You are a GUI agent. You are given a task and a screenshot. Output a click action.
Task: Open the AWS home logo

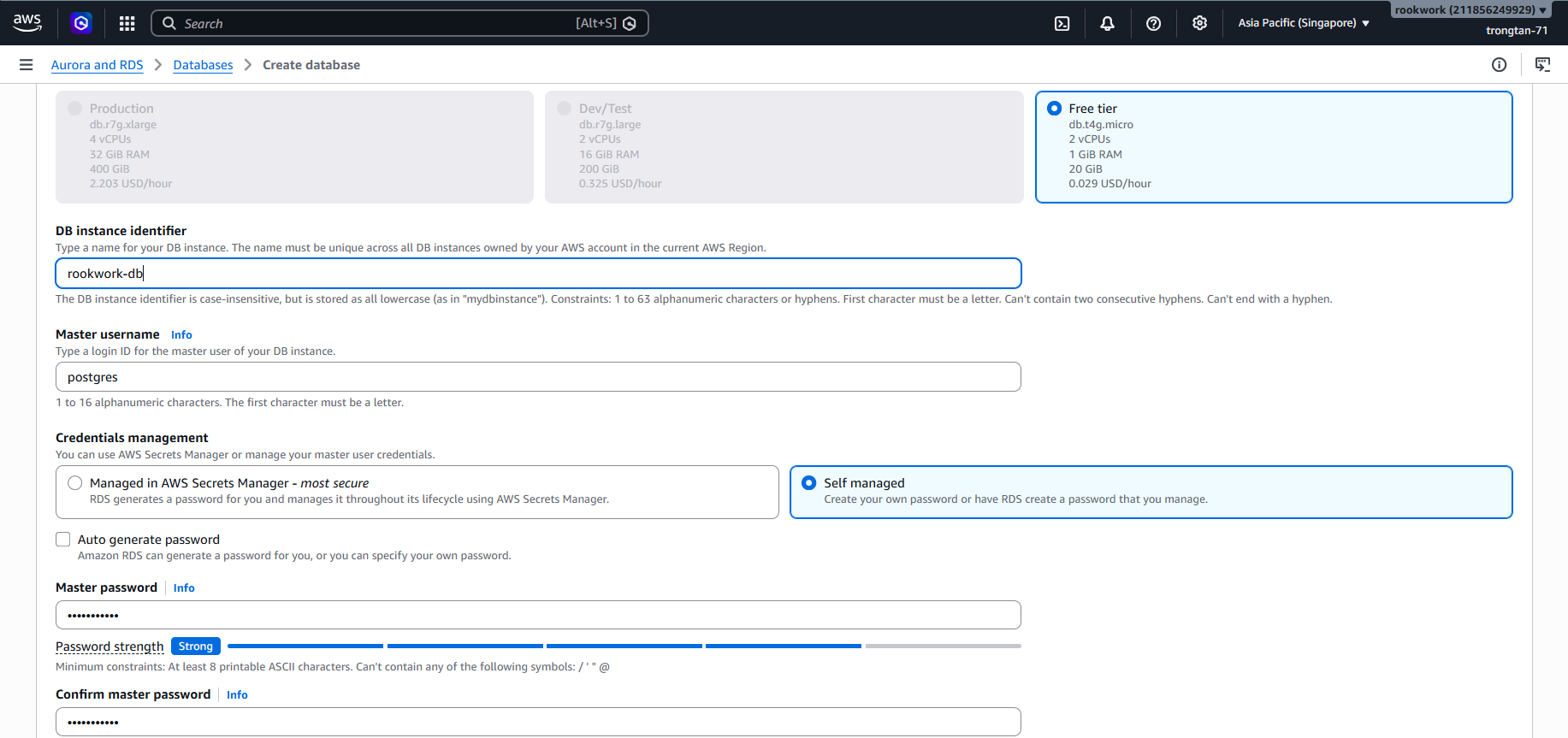click(27, 23)
